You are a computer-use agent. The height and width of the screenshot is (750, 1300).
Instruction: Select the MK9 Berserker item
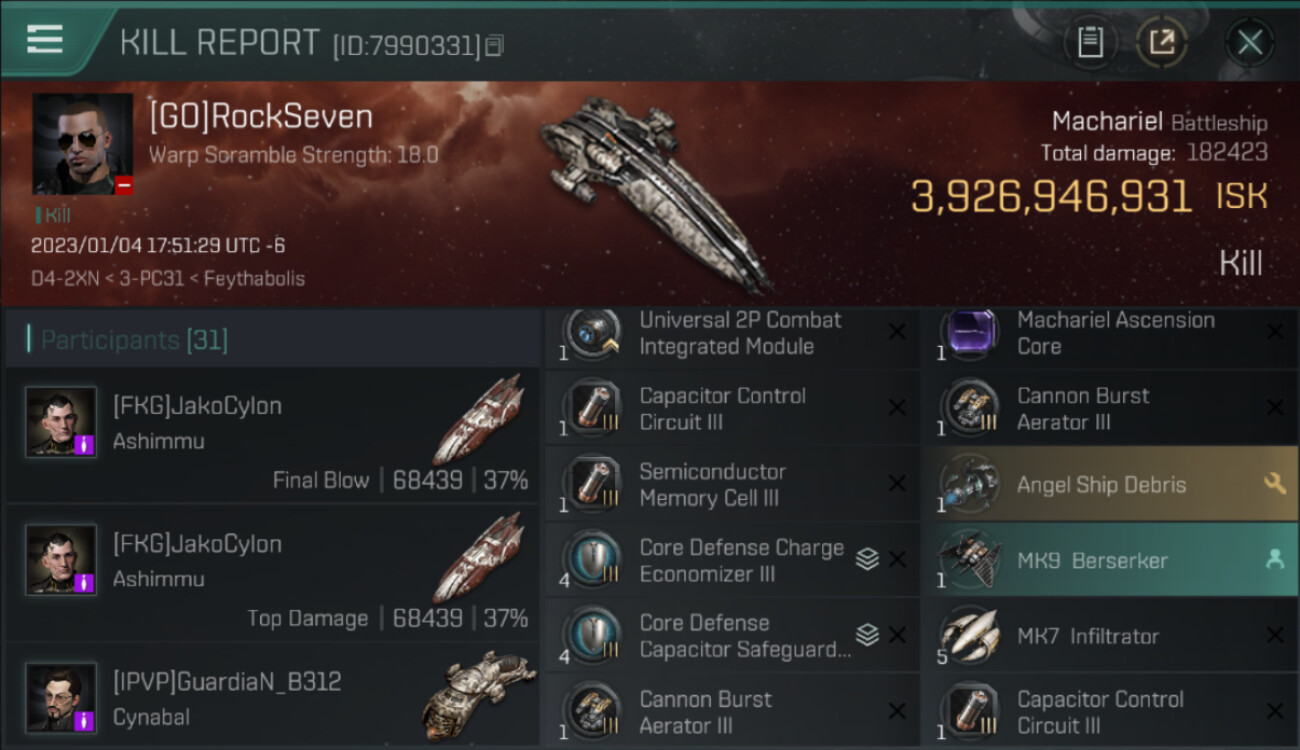point(1110,560)
